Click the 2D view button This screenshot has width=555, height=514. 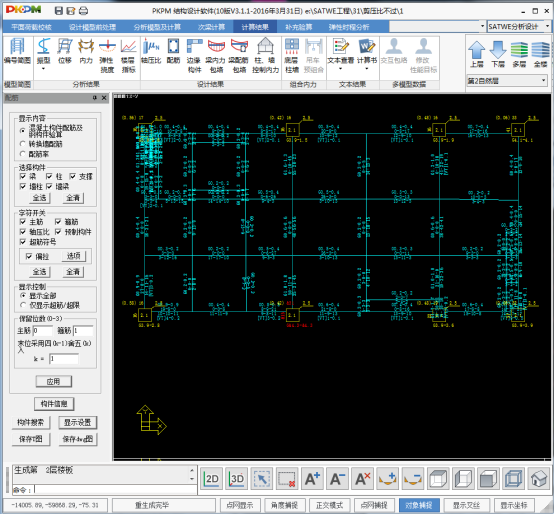click(x=211, y=479)
